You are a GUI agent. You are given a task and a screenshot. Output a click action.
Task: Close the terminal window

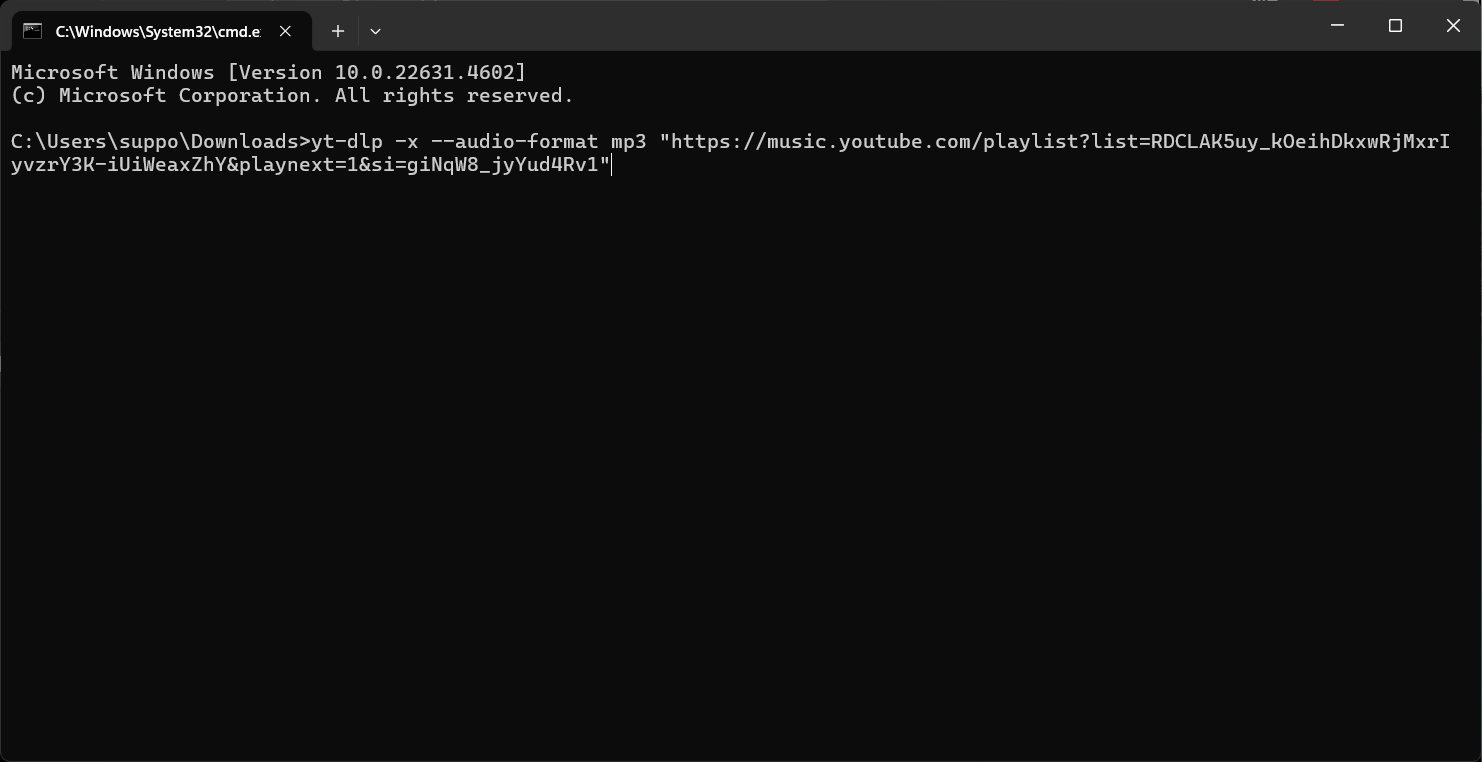pos(1453,26)
